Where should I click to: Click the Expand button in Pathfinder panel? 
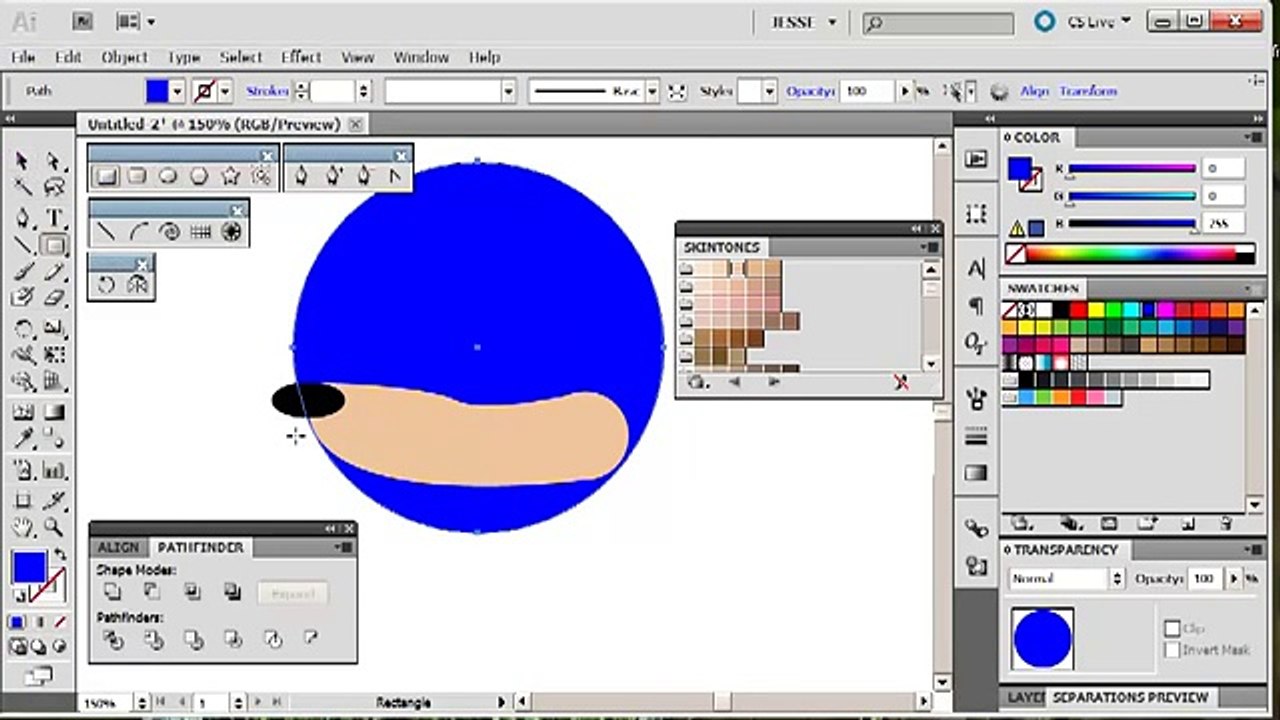[x=293, y=593]
